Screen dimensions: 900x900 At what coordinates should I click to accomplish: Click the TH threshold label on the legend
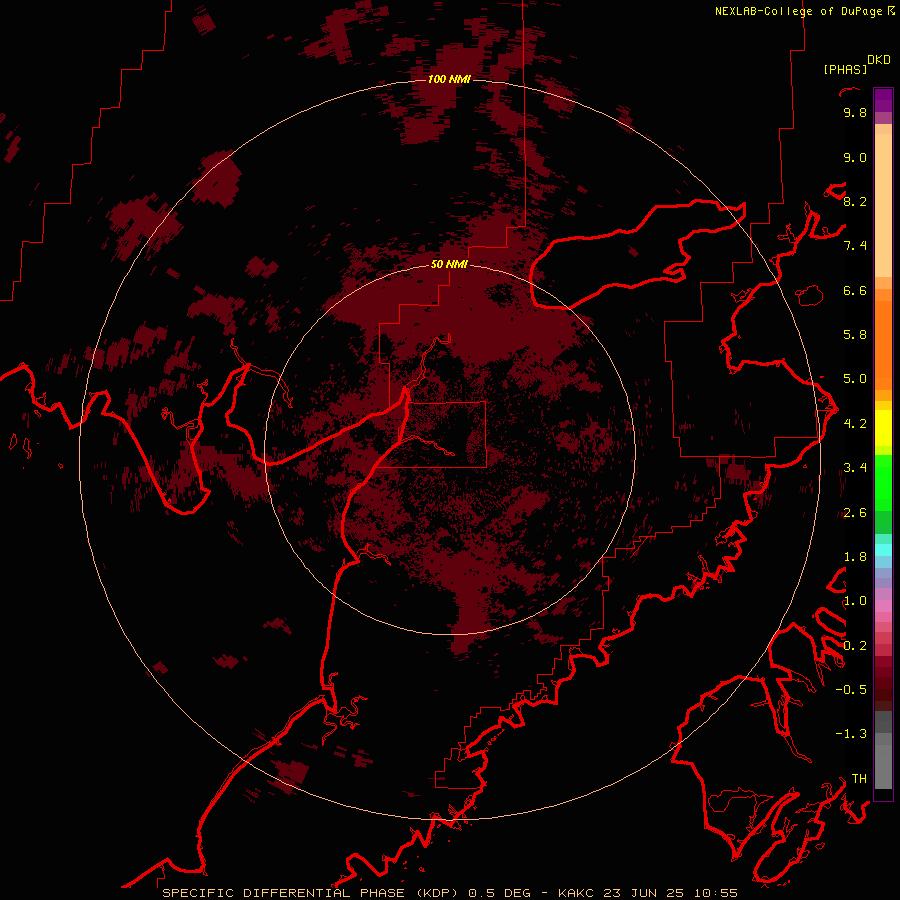[859, 779]
